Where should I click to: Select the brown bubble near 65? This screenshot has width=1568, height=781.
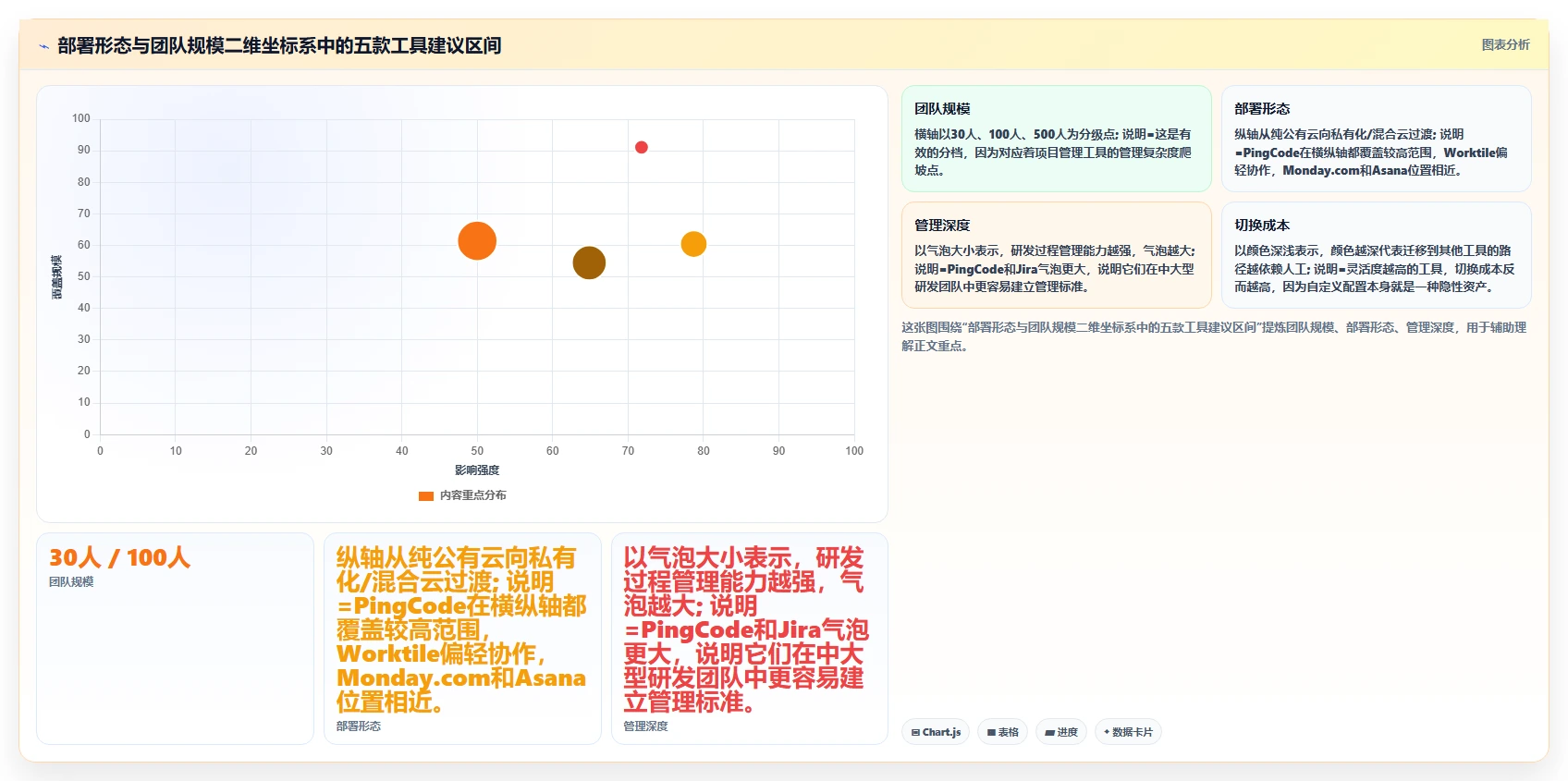(589, 262)
